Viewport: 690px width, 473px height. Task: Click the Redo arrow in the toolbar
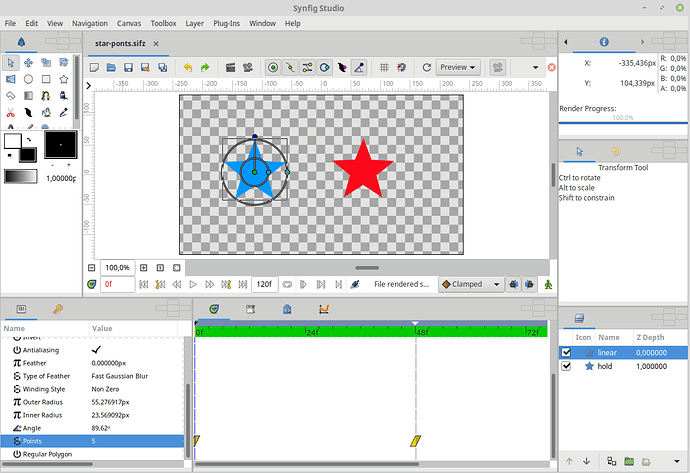tap(205, 67)
